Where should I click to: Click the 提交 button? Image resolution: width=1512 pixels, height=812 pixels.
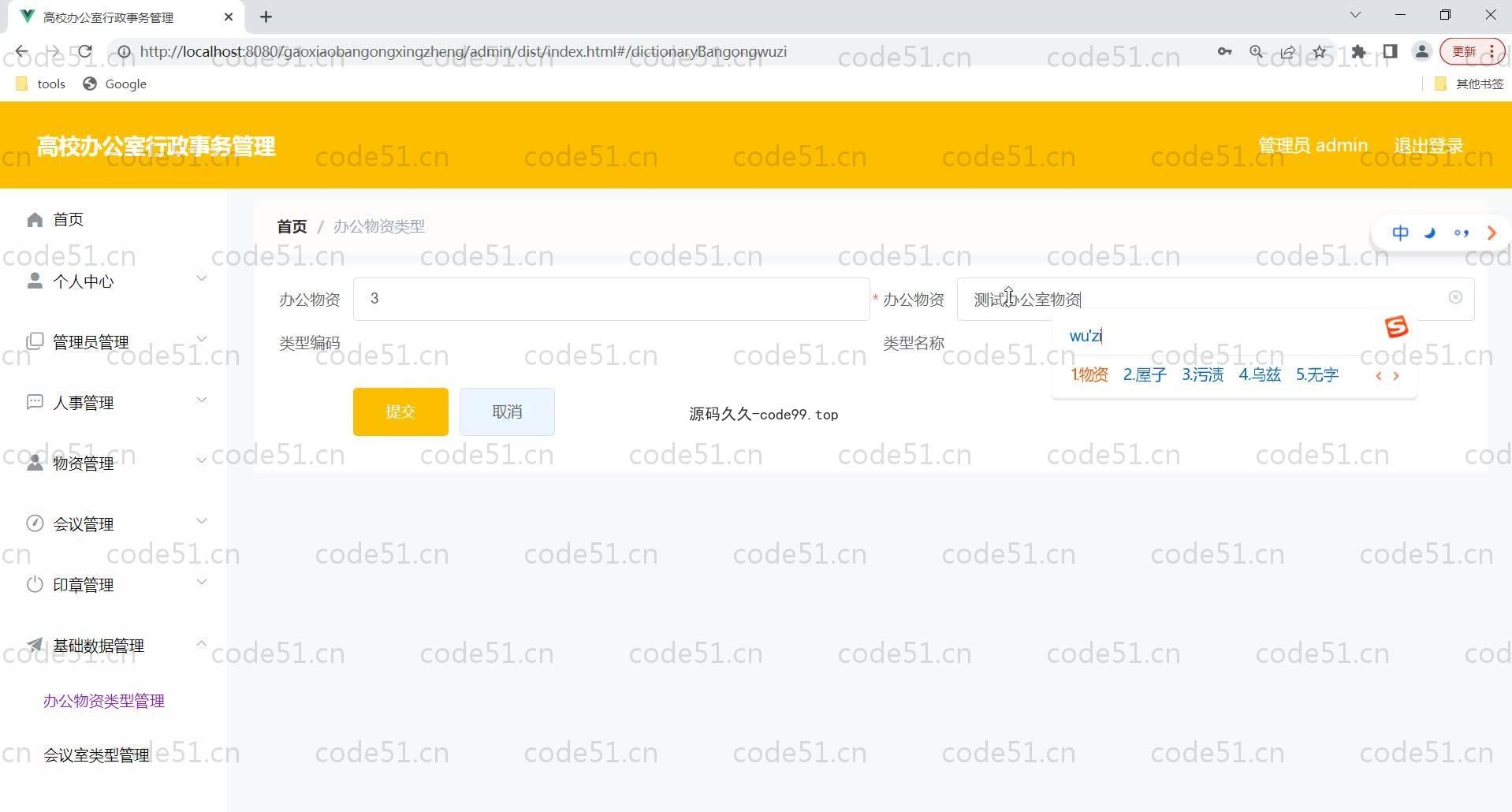(400, 412)
